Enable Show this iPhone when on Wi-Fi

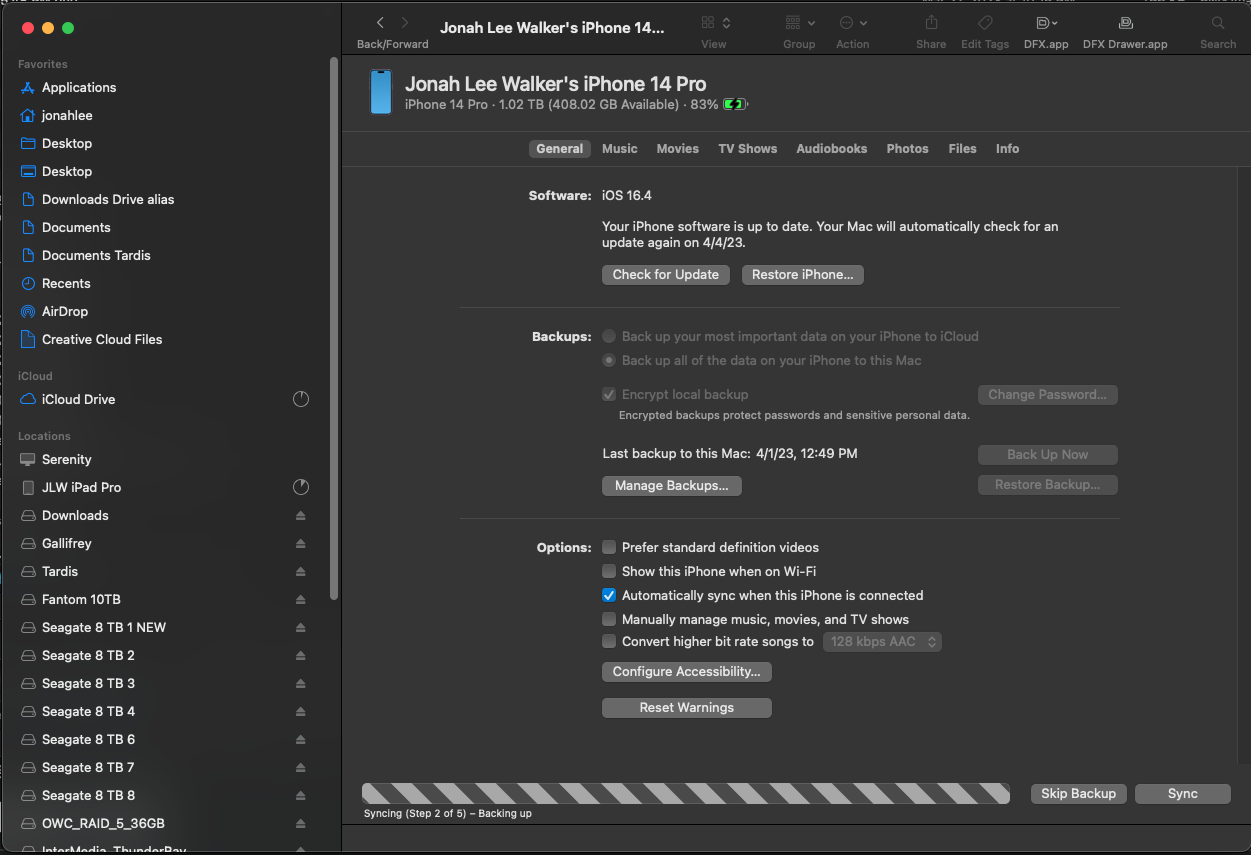pos(609,572)
